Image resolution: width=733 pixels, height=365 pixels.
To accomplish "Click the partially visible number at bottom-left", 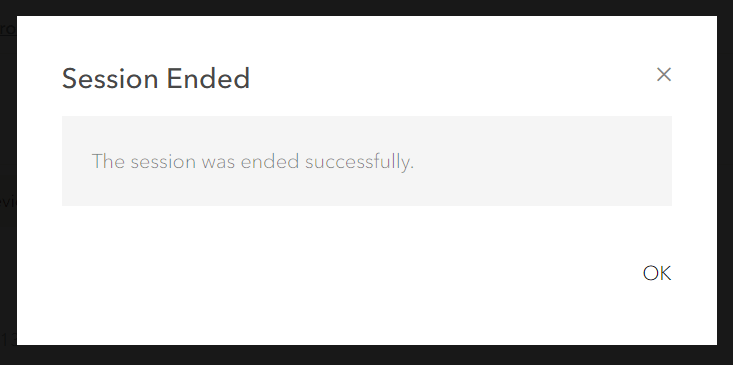I will (x=8, y=339).
